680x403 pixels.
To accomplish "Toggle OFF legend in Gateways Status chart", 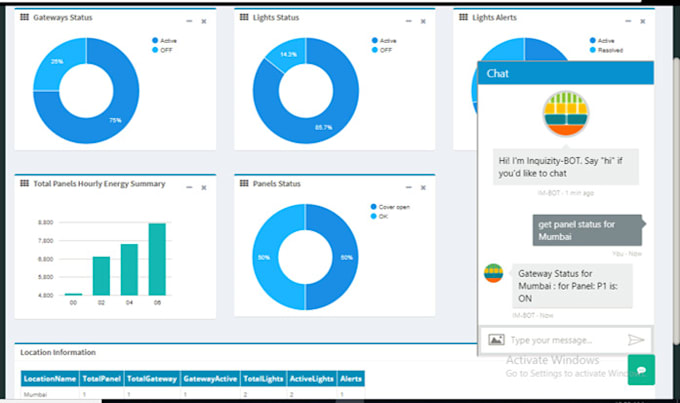I will [x=162, y=50].
